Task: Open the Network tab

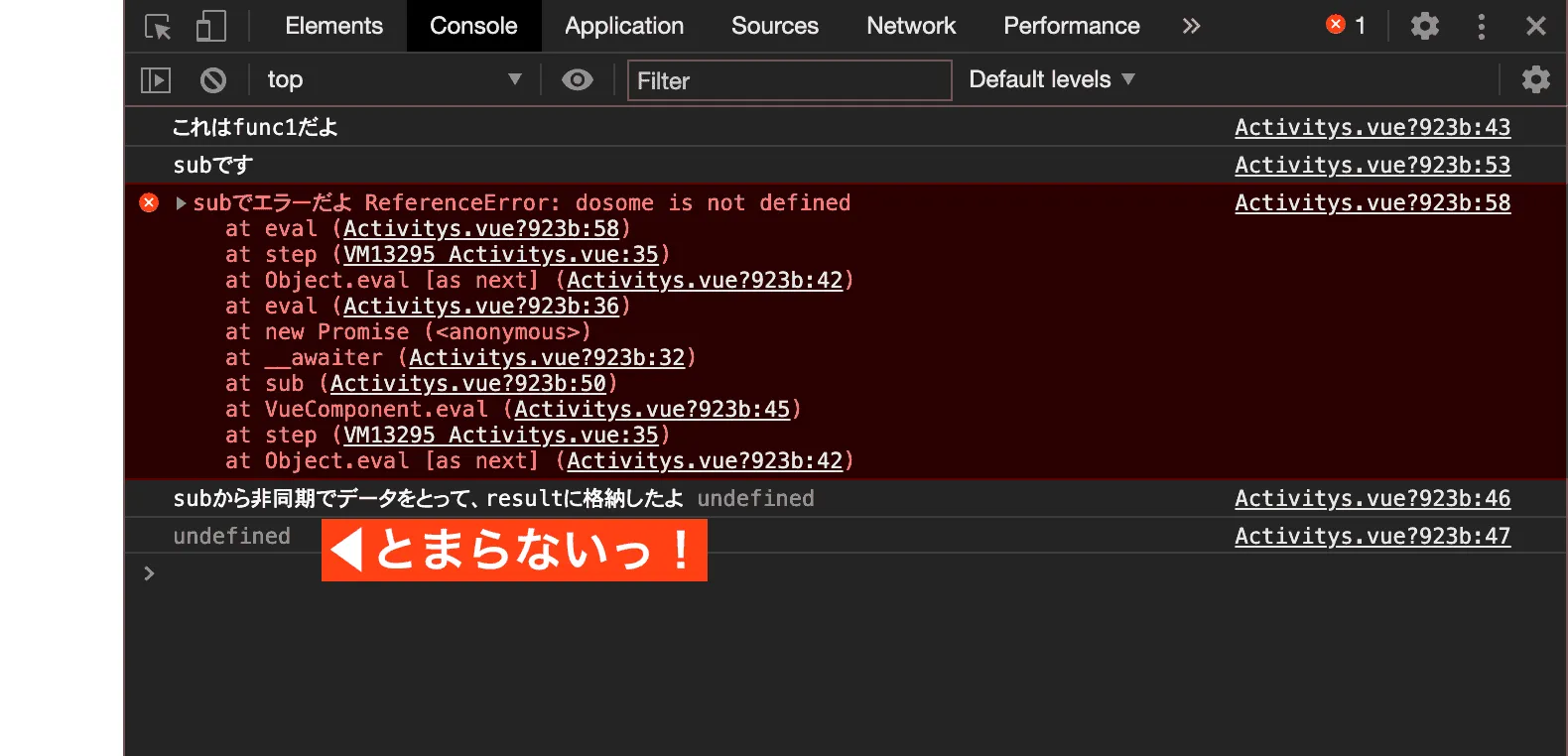Action: click(911, 26)
